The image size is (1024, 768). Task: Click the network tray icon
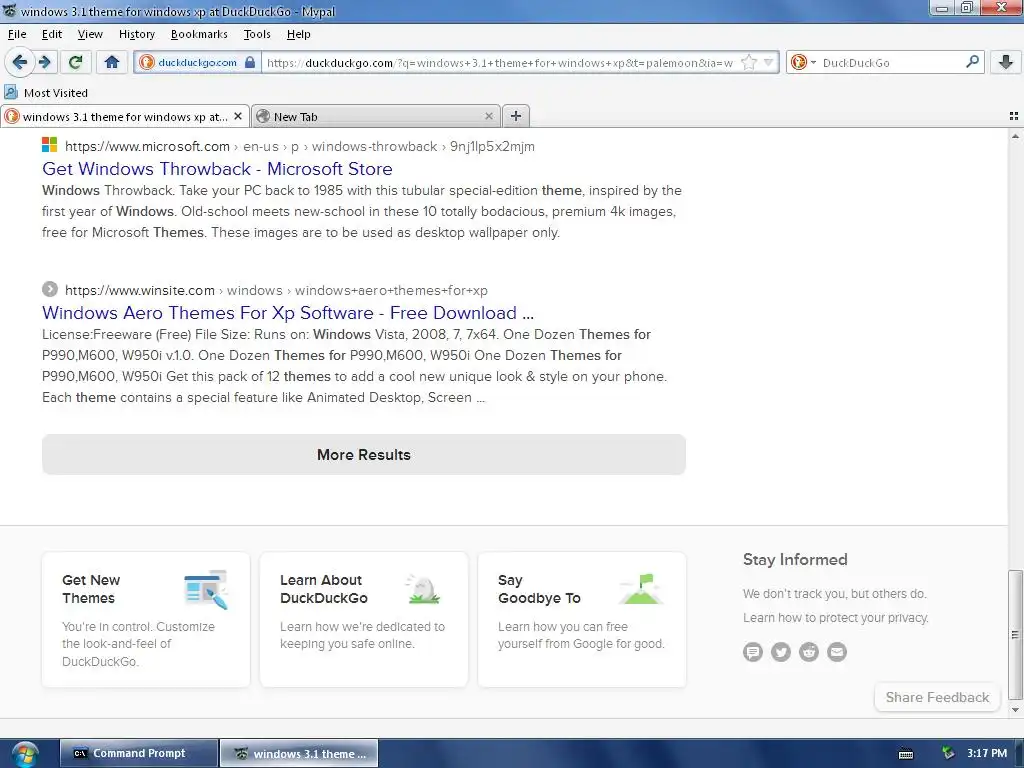[x=948, y=753]
